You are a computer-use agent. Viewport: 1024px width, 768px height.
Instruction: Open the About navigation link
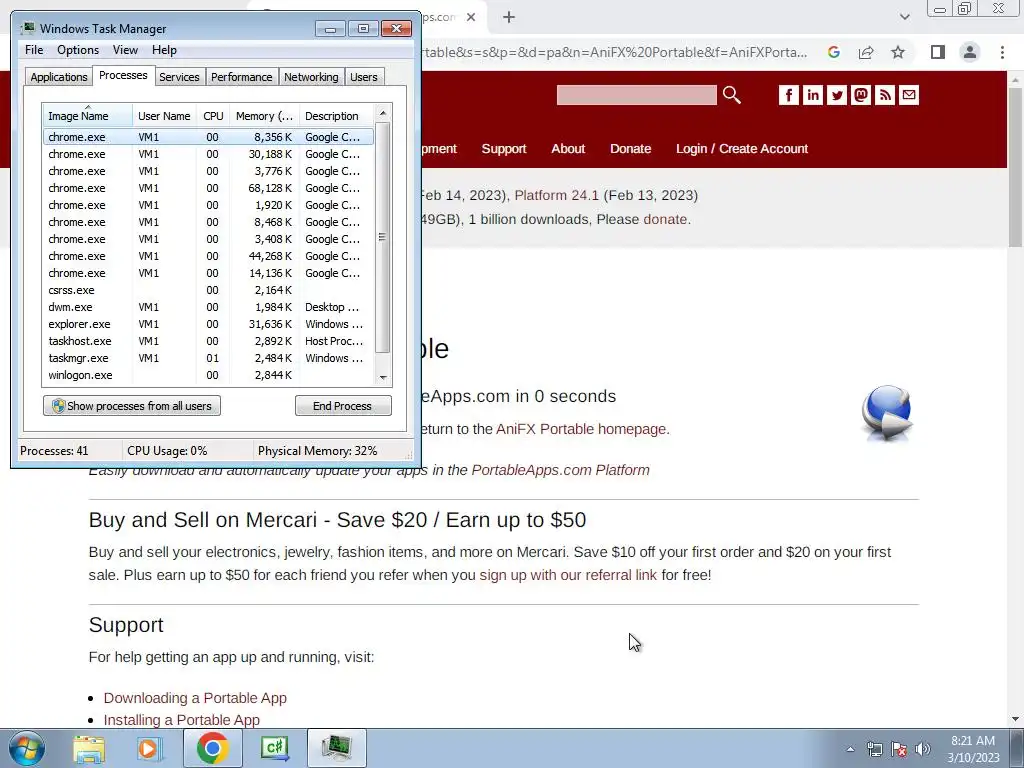pos(568,149)
